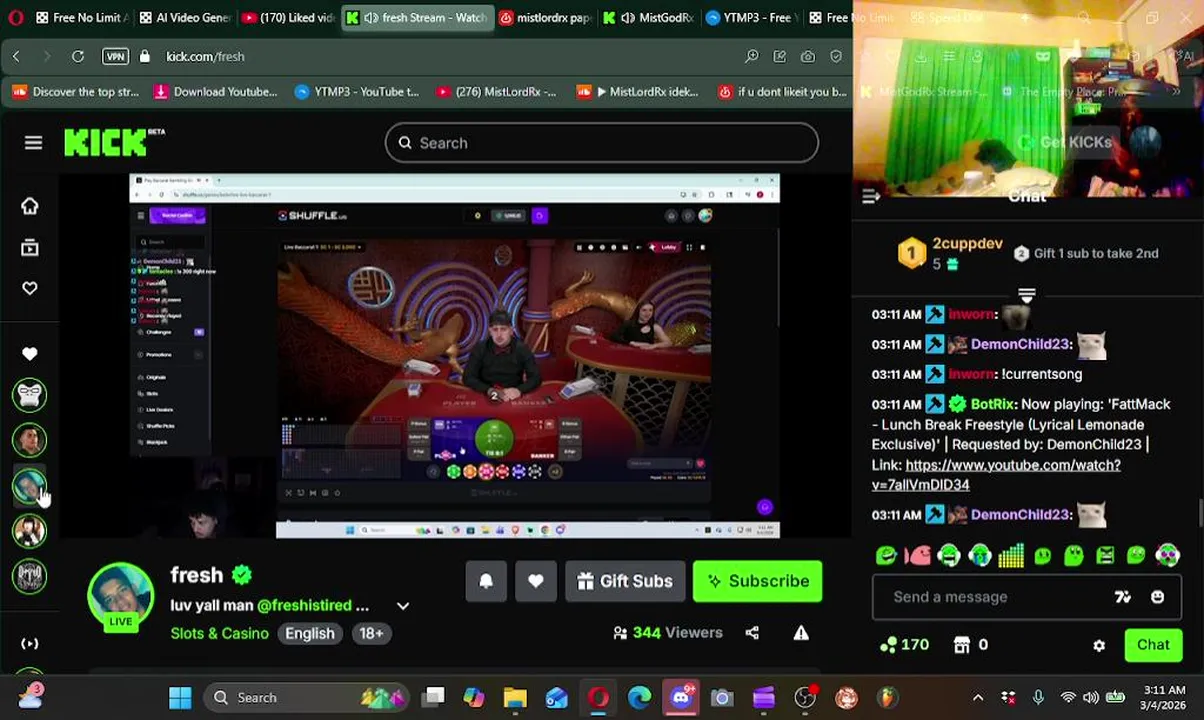This screenshot has height=720, width=1204.
Task: Open the Browse icon in Kick sidebar
Action: pos(30,247)
